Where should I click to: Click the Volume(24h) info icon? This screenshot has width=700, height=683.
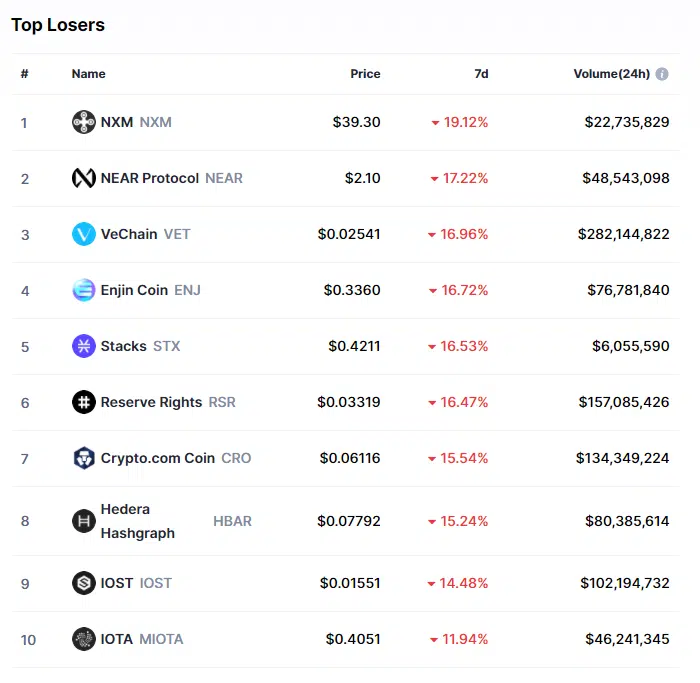662,74
